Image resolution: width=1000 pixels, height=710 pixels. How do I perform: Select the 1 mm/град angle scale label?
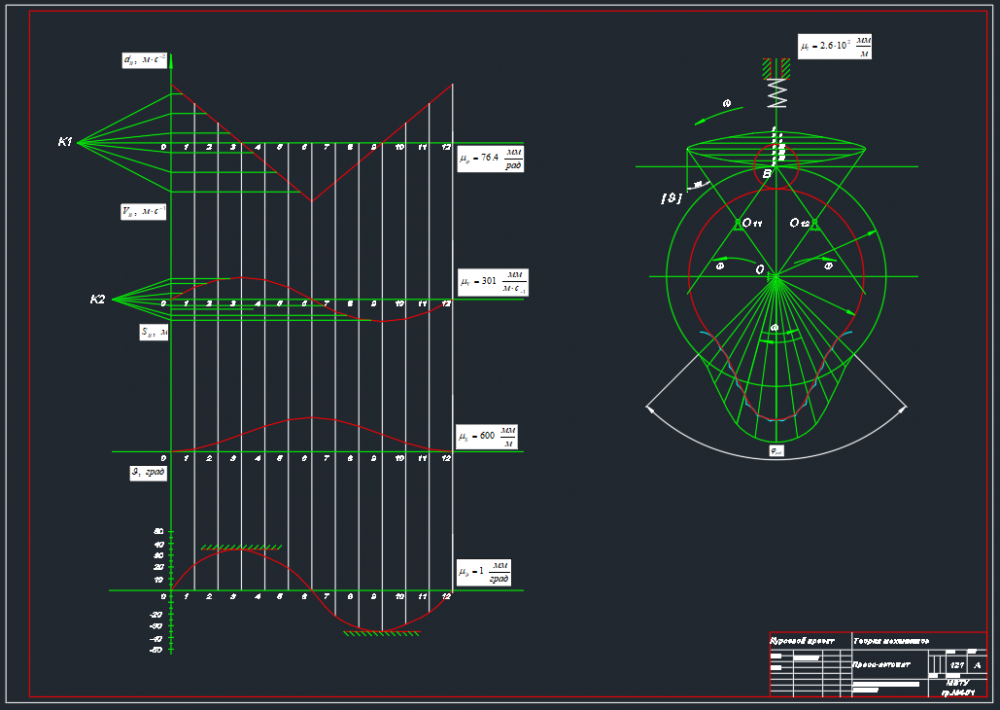coord(484,572)
